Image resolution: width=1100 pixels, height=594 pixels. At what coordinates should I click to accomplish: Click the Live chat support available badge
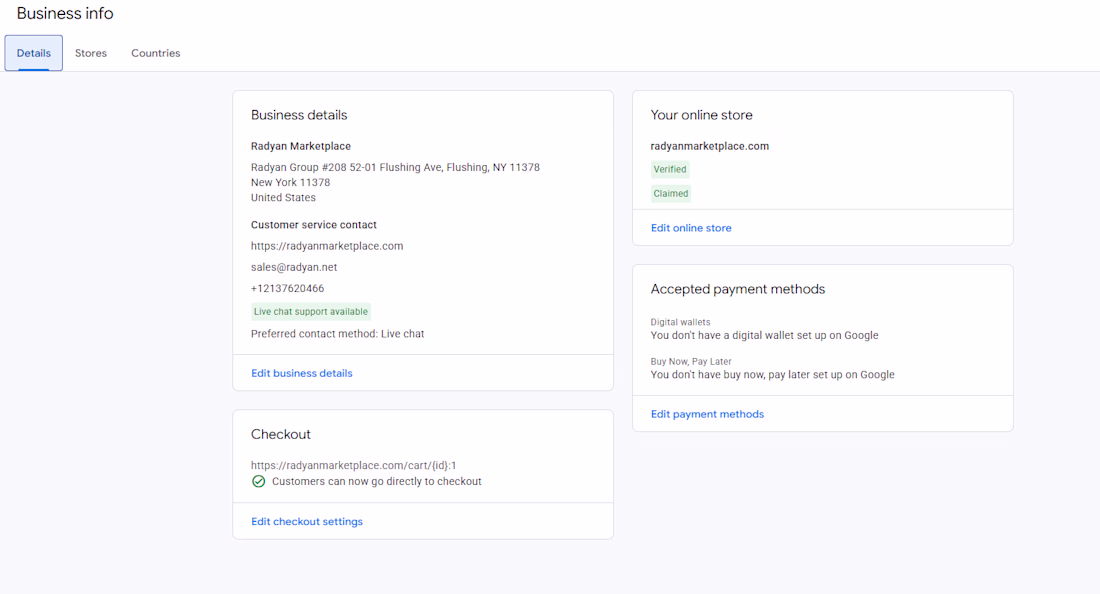(311, 311)
